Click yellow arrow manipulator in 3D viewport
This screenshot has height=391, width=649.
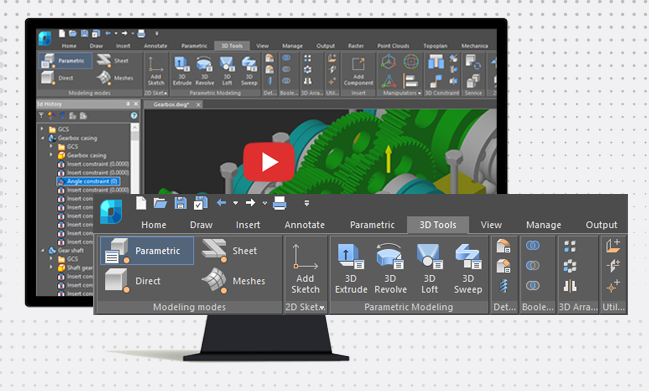pos(388,159)
